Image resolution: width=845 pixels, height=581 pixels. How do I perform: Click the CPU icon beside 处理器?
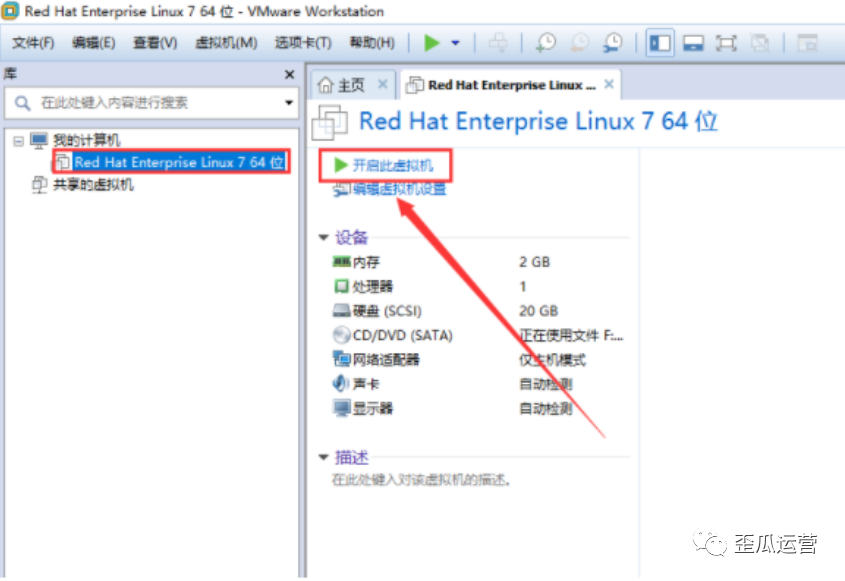coord(341,286)
